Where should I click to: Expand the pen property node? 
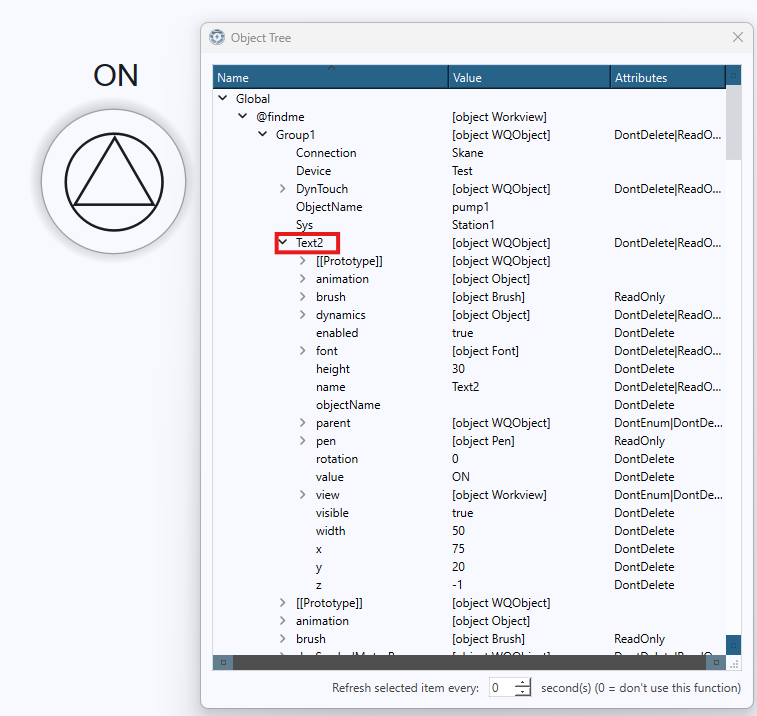pos(303,441)
